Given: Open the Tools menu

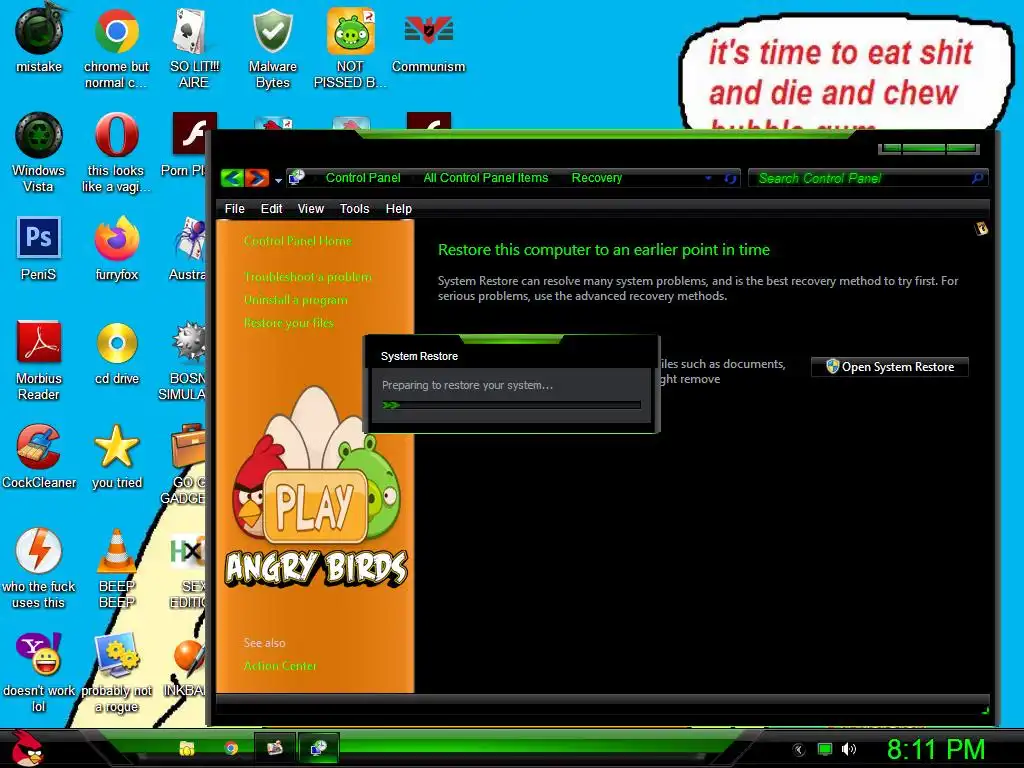Looking at the screenshot, I should tap(354, 209).
